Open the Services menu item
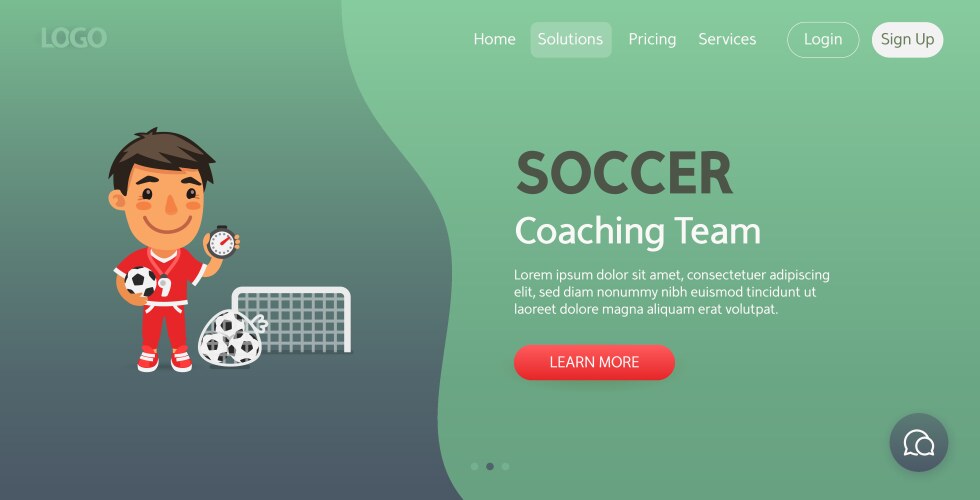The image size is (980, 500). (x=727, y=39)
